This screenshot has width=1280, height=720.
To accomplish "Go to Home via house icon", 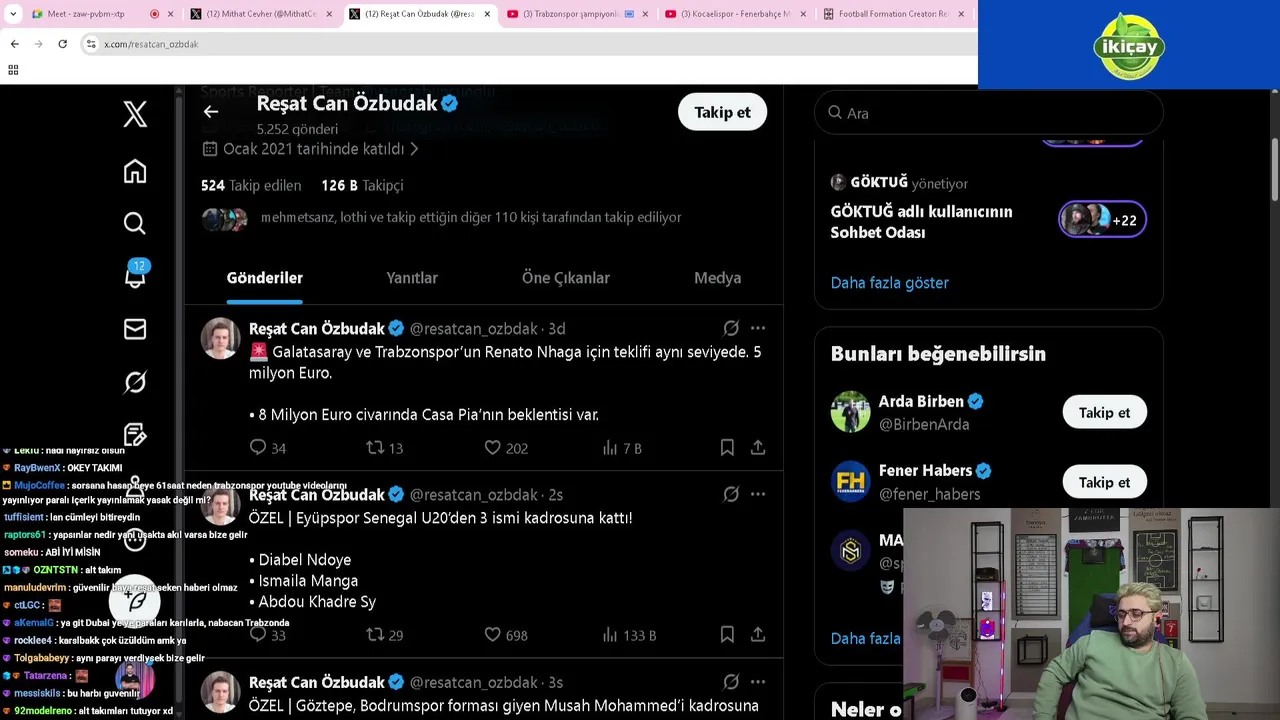I will click(x=135, y=171).
